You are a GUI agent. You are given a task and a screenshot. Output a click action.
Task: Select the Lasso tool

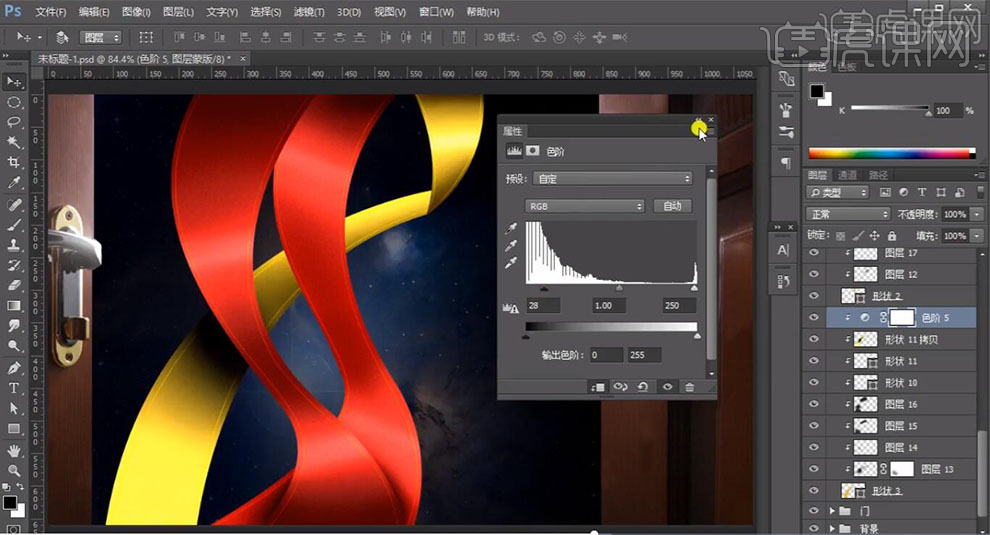(14, 122)
